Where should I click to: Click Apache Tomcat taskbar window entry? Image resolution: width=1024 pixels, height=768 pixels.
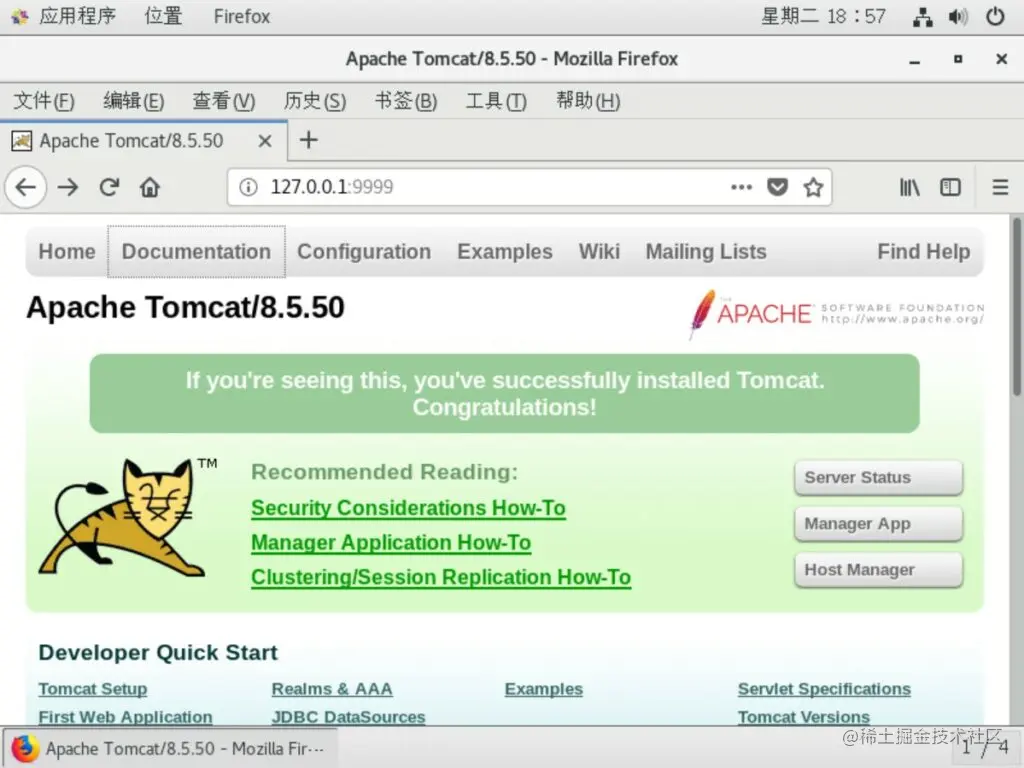coord(170,748)
